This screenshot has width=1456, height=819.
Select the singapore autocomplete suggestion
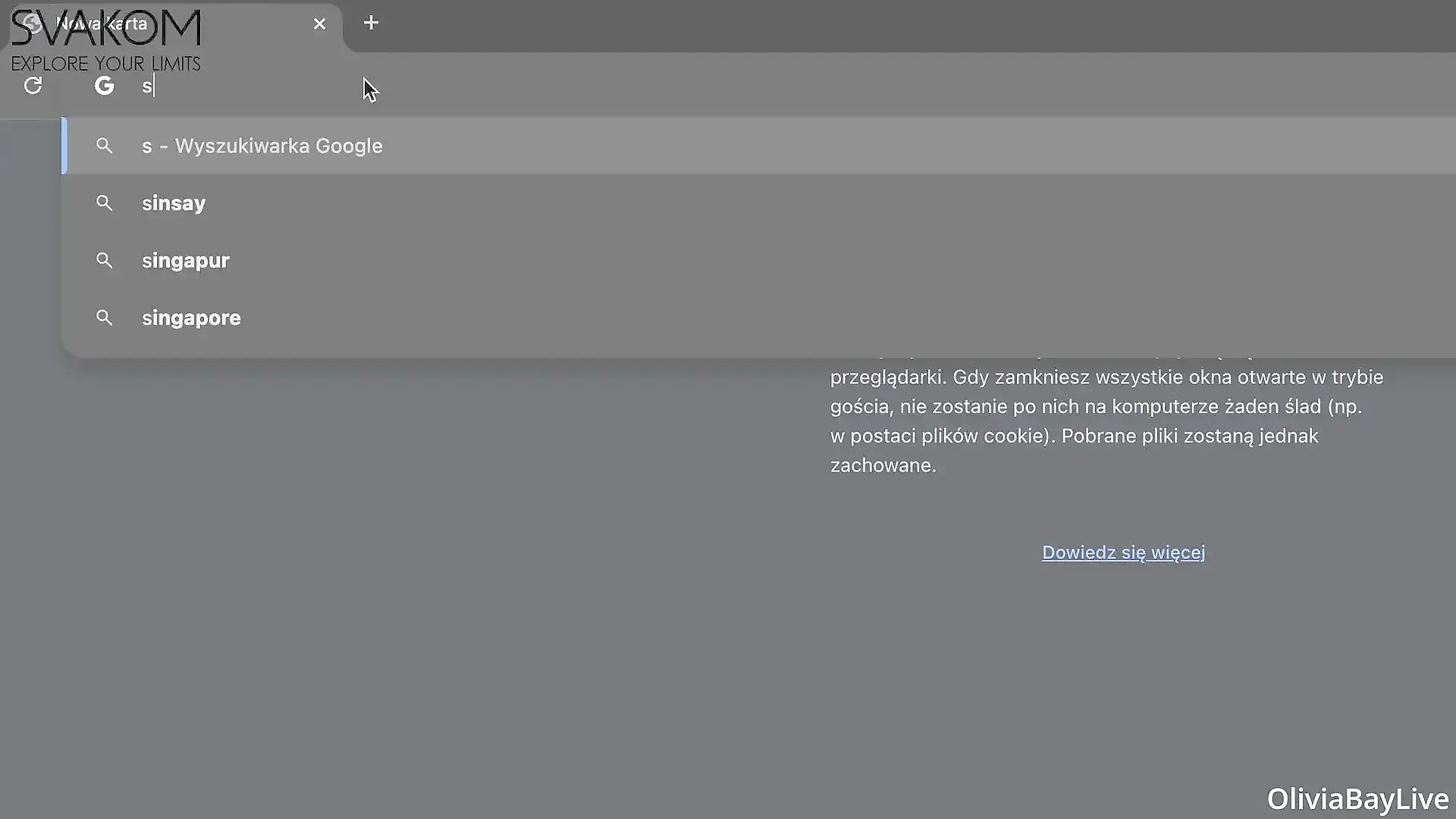(x=191, y=318)
